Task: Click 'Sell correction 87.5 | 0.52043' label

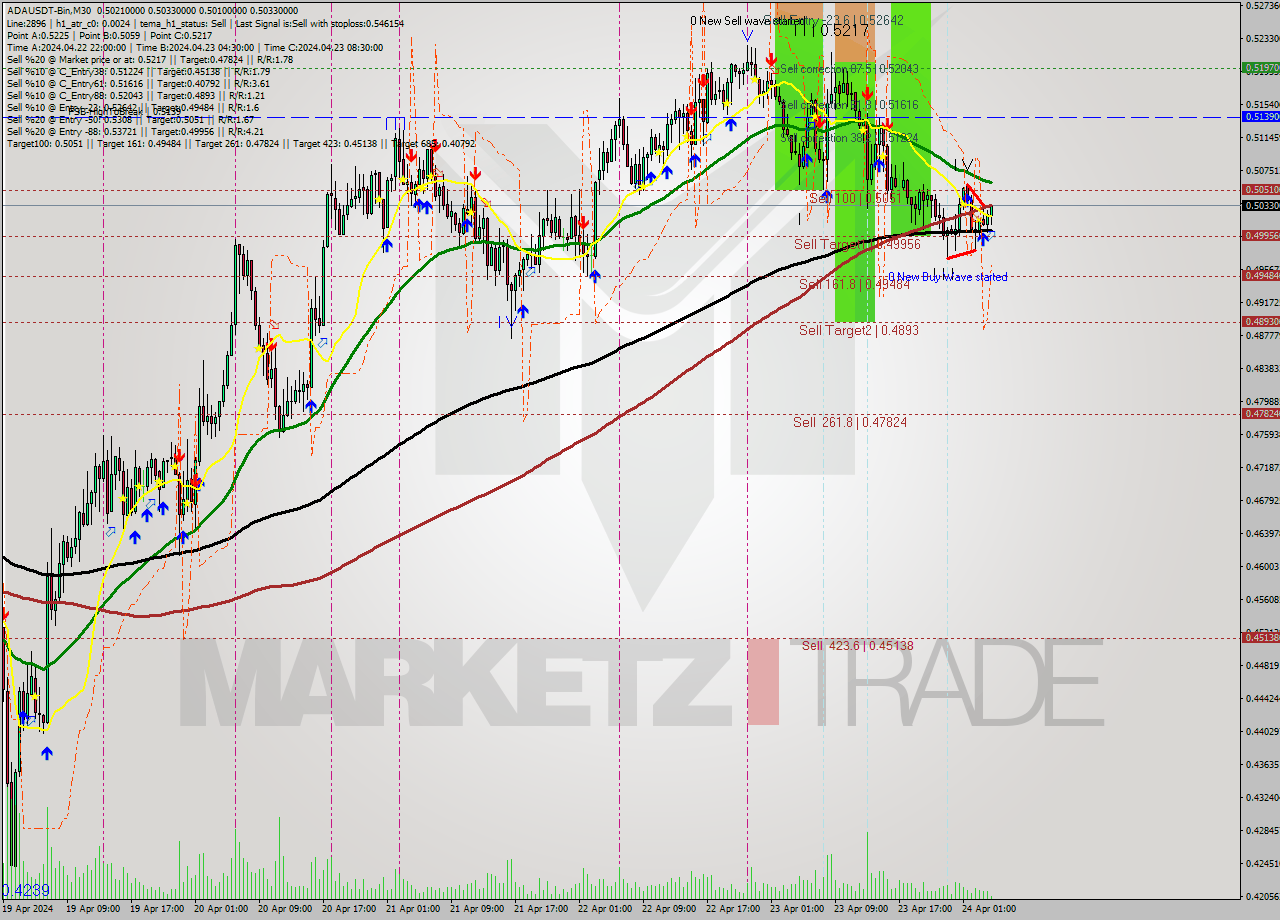Action: [x=848, y=68]
